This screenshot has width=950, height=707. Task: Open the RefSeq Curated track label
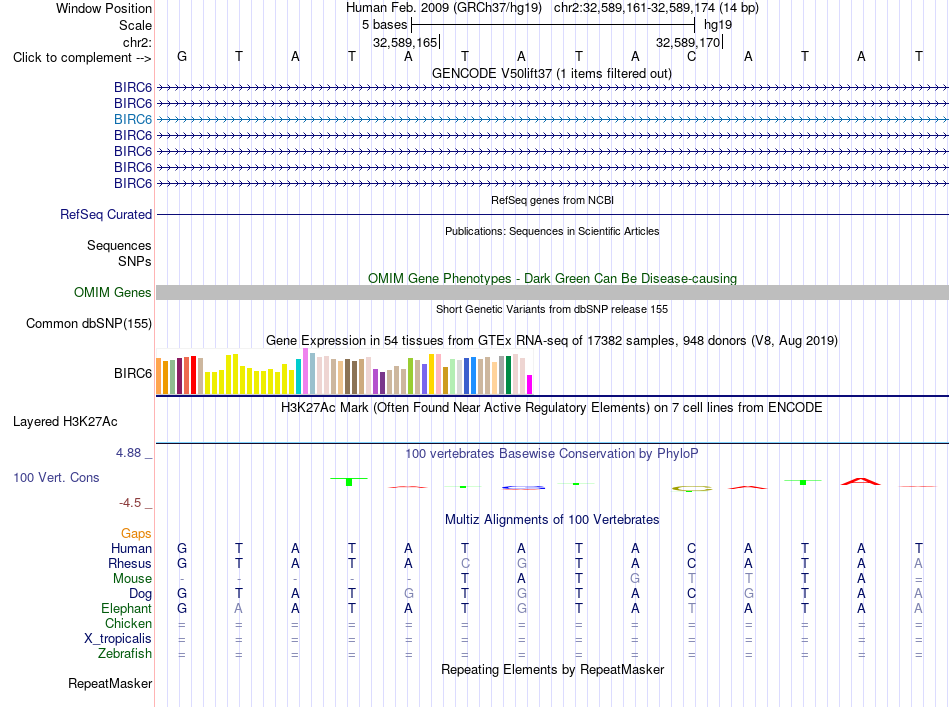pyautogui.click(x=106, y=214)
